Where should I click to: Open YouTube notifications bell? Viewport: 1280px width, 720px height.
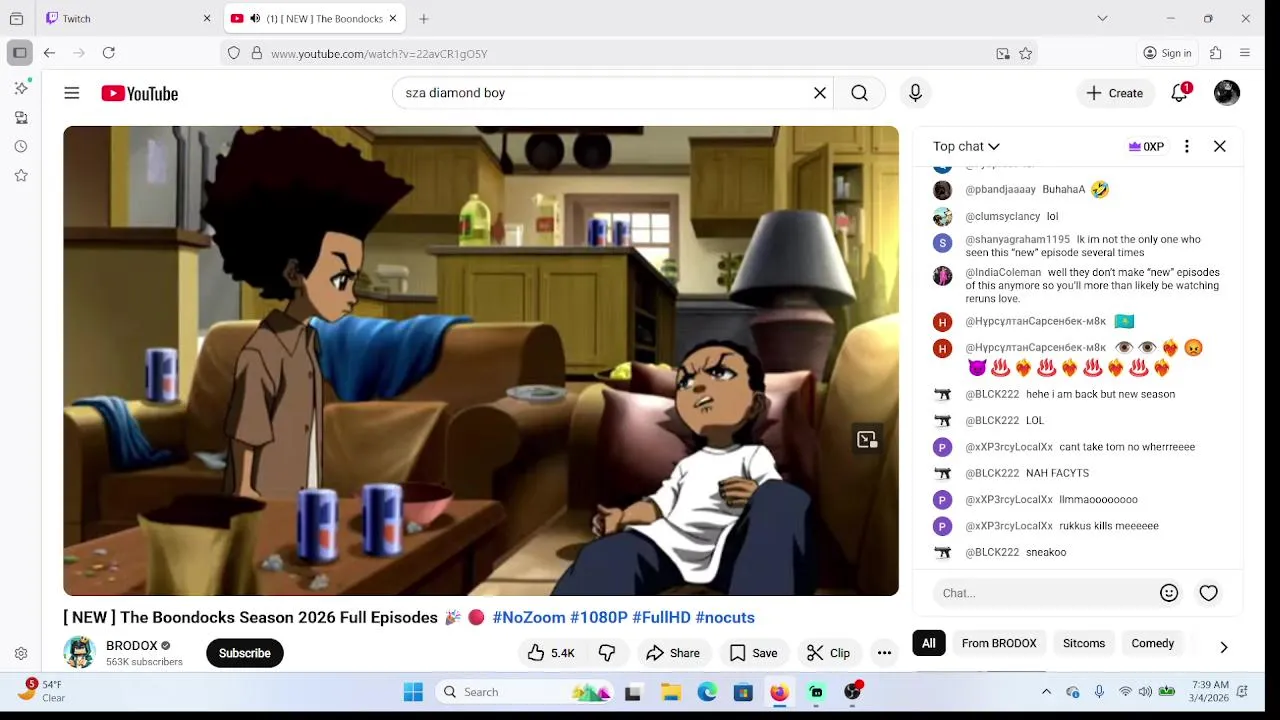1180,93
